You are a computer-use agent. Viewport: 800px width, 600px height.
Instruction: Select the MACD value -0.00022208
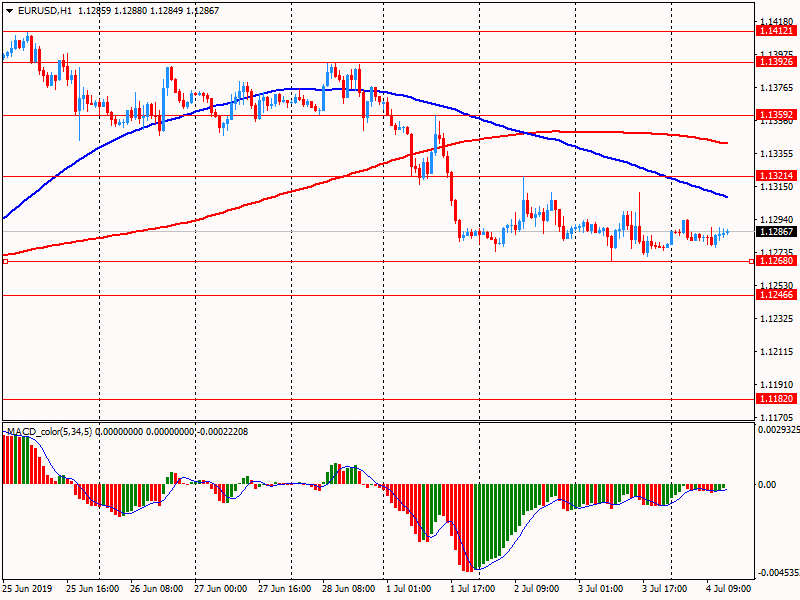pyautogui.click(x=222, y=432)
